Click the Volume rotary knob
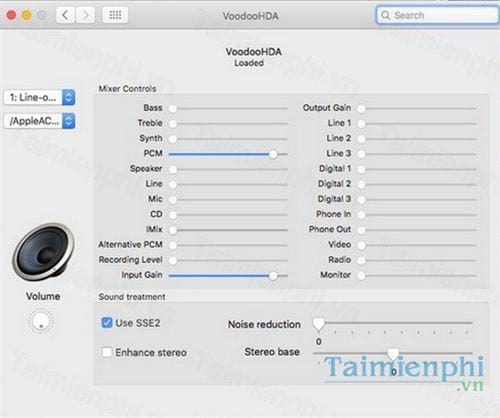This screenshot has width=500, height=418. coord(41,321)
